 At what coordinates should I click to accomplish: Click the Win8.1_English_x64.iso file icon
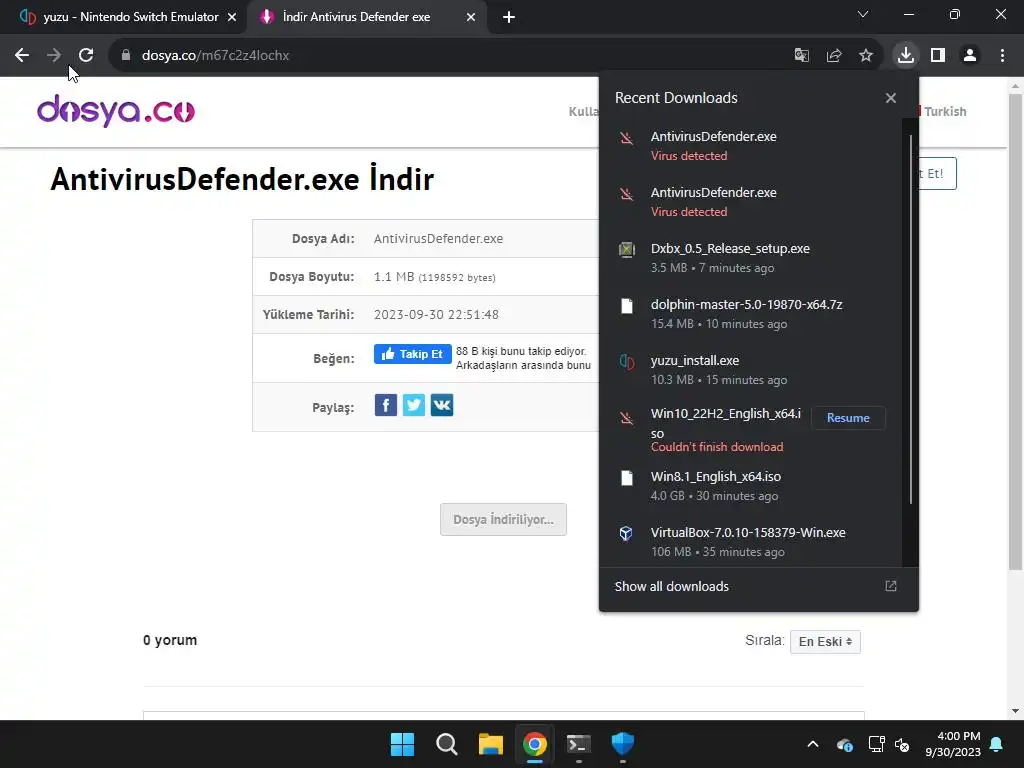627,477
